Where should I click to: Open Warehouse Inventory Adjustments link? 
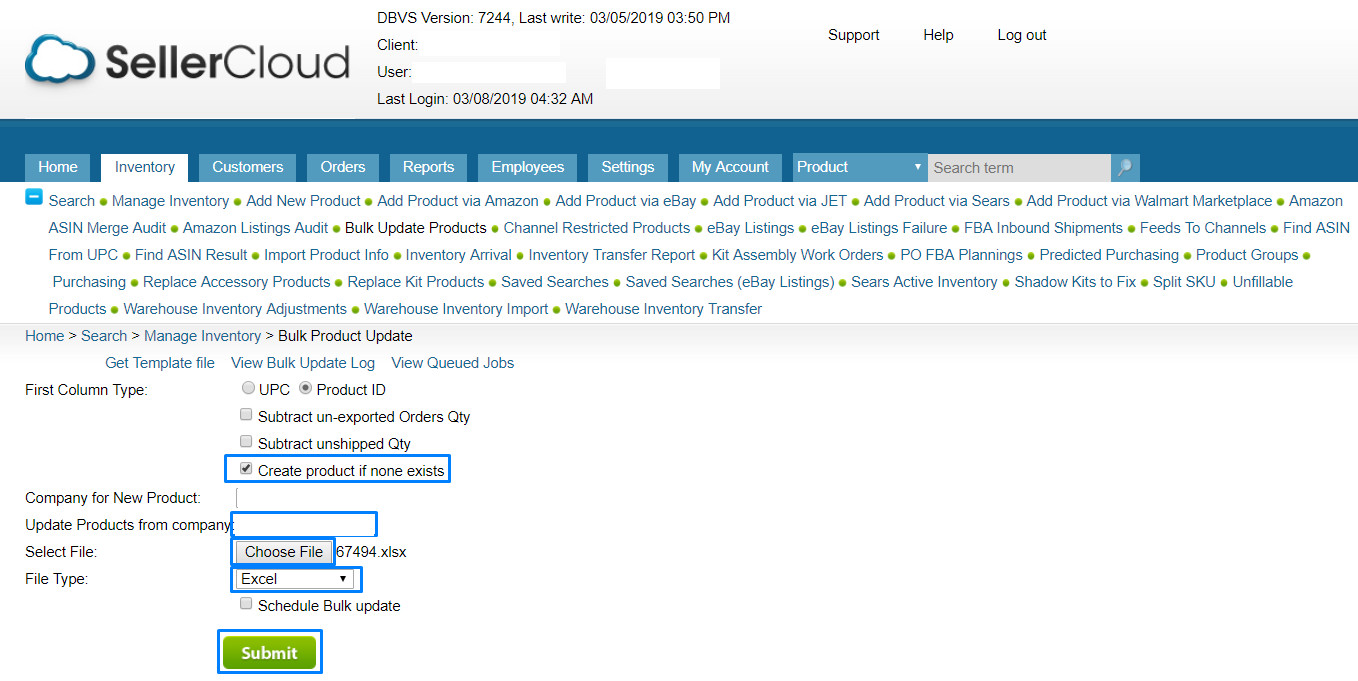(235, 309)
